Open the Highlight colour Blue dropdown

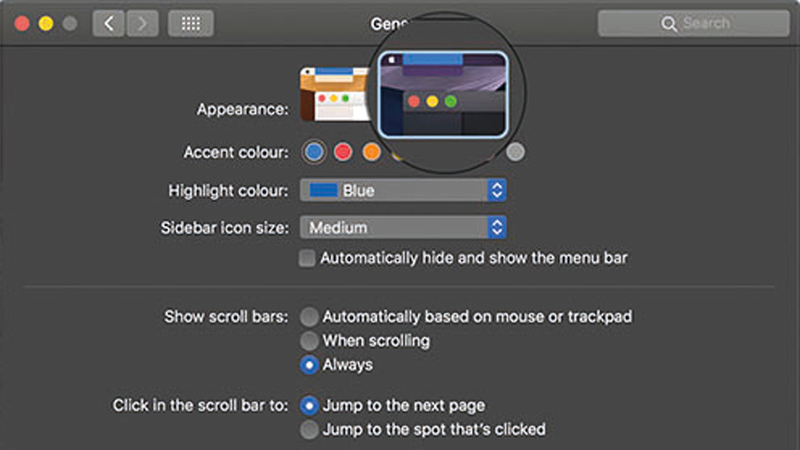(x=403, y=190)
